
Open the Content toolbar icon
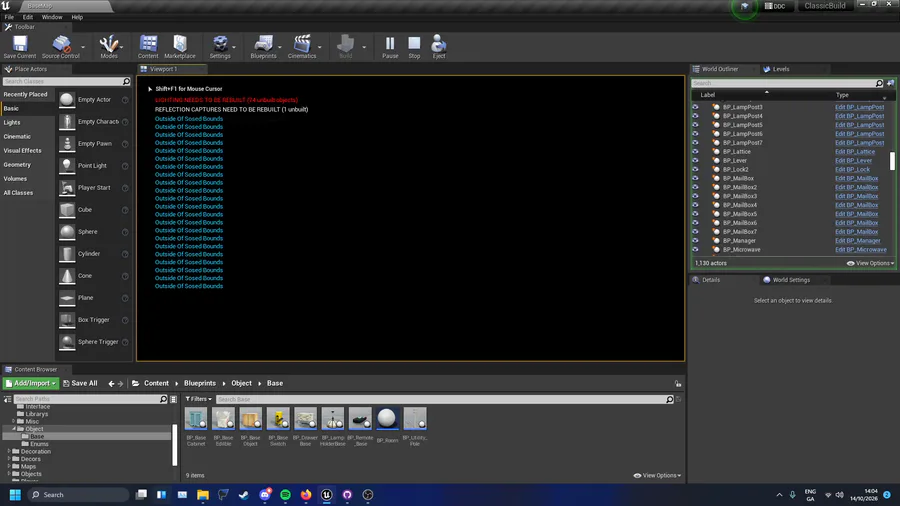pyautogui.click(x=148, y=46)
